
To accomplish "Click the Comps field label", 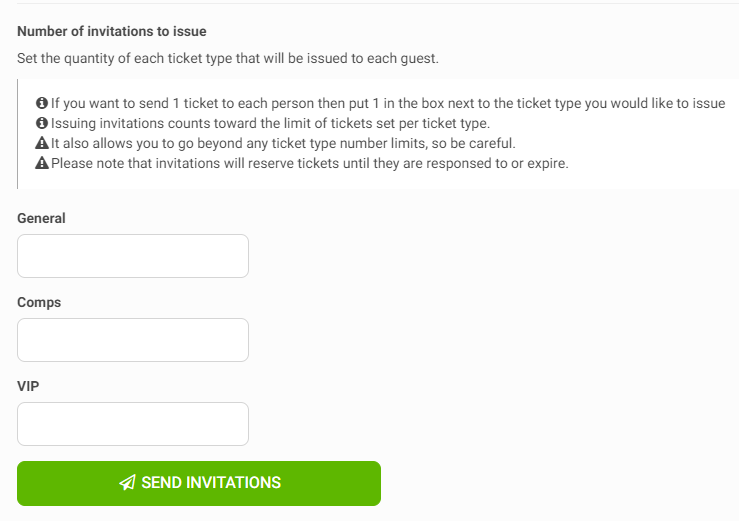I will 39,302.
